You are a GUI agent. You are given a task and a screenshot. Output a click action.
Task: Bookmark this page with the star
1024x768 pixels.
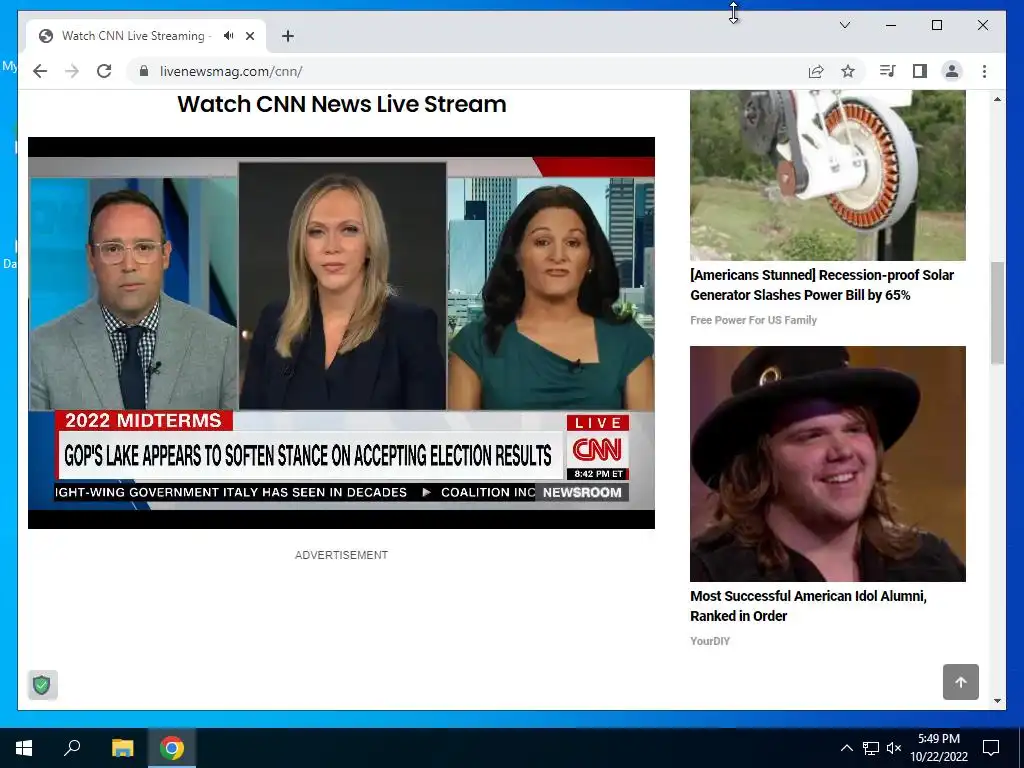848,71
